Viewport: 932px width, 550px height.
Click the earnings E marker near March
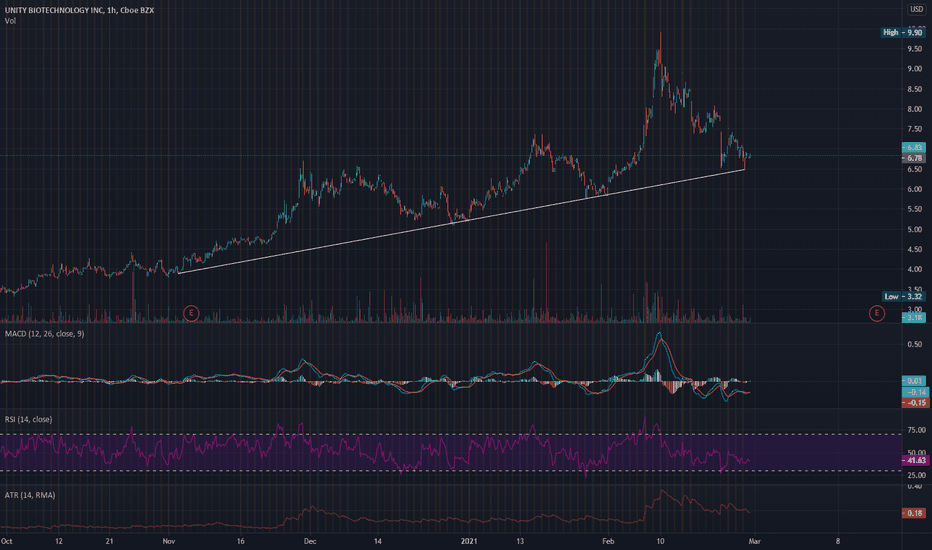pyautogui.click(x=876, y=313)
